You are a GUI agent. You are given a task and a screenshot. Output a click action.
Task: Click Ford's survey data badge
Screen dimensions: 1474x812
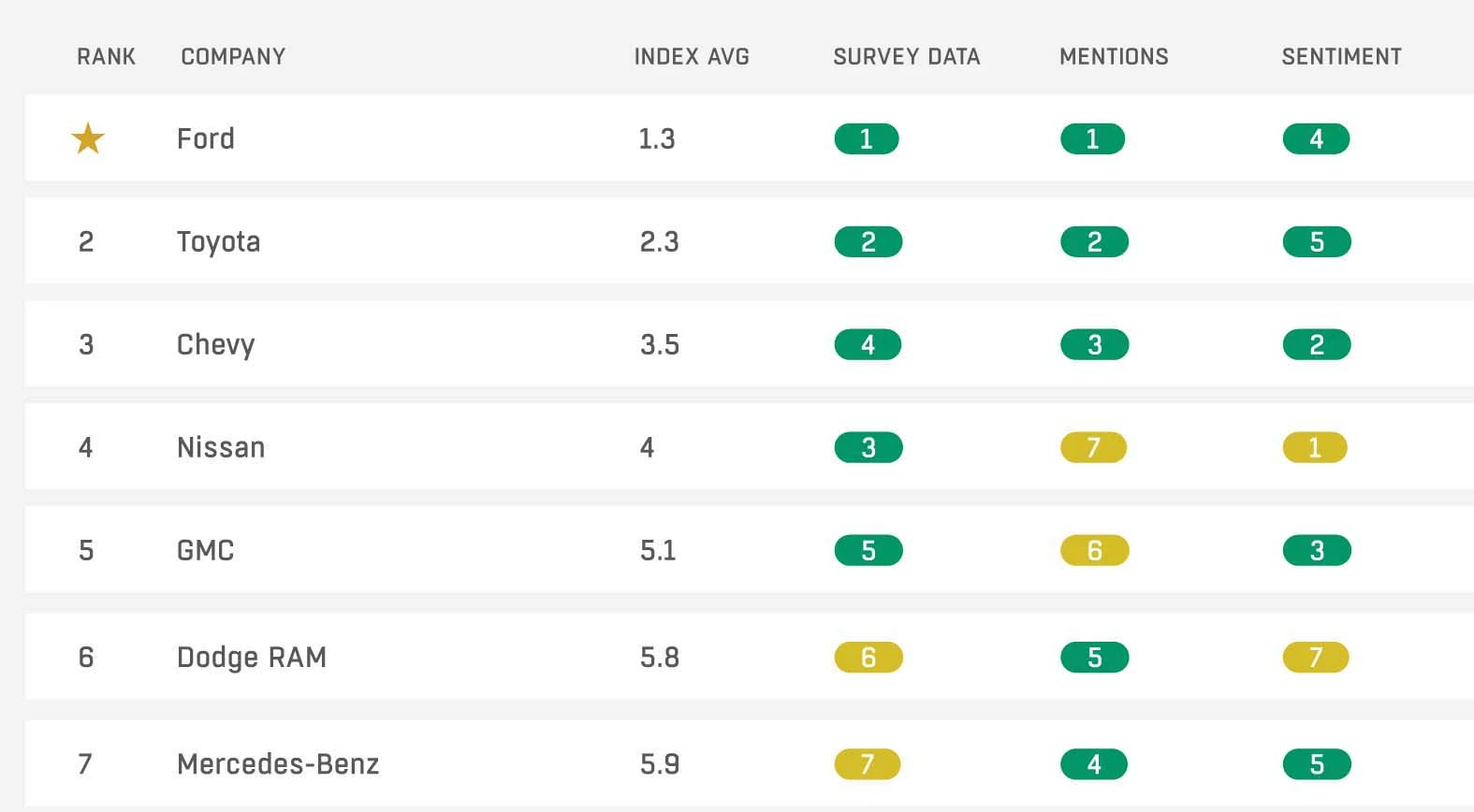pyautogui.click(x=867, y=138)
